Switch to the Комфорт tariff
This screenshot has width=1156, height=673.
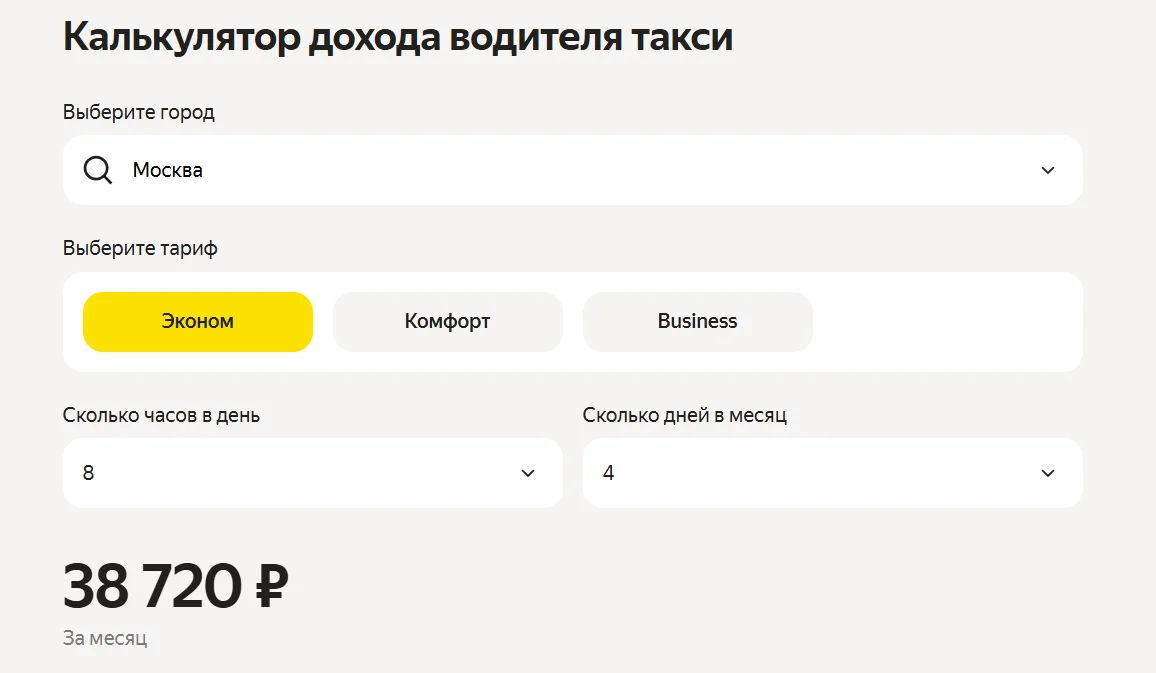click(x=448, y=322)
